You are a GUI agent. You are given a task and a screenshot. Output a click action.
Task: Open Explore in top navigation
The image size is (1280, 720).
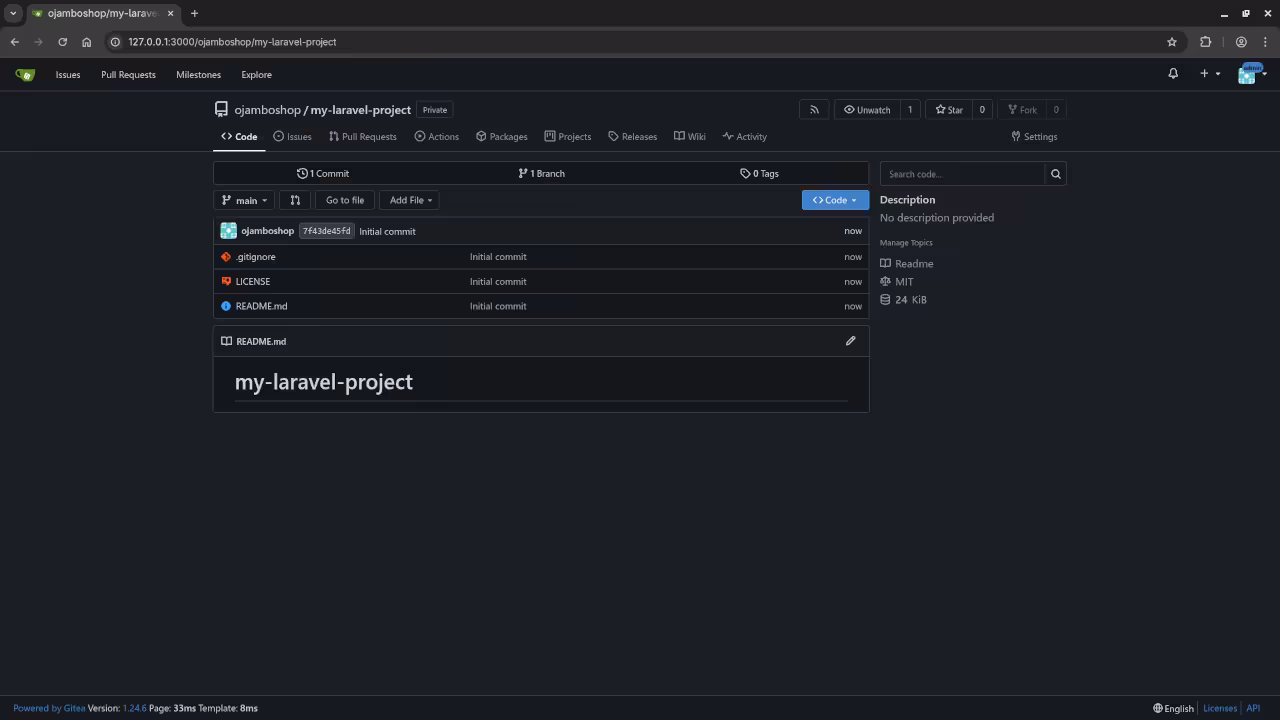(256, 74)
